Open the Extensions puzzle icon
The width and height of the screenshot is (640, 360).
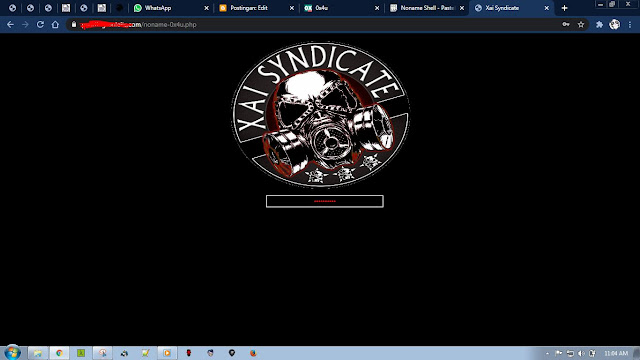(x=599, y=24)
